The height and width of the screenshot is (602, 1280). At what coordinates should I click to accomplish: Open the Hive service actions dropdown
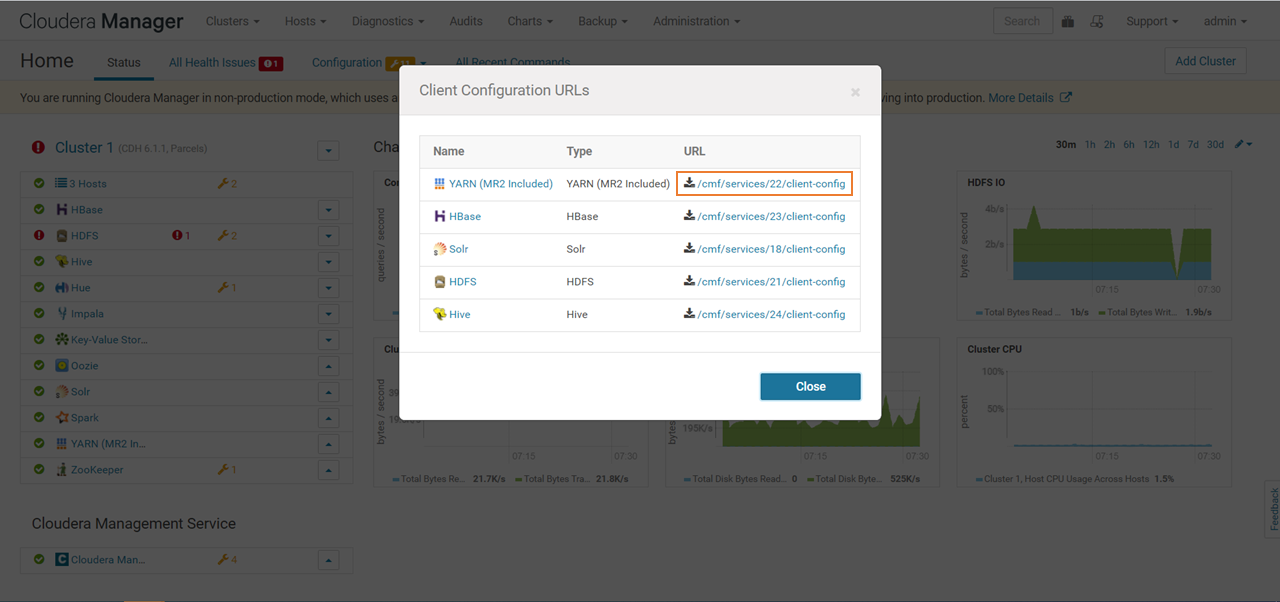tap(329, 262)
